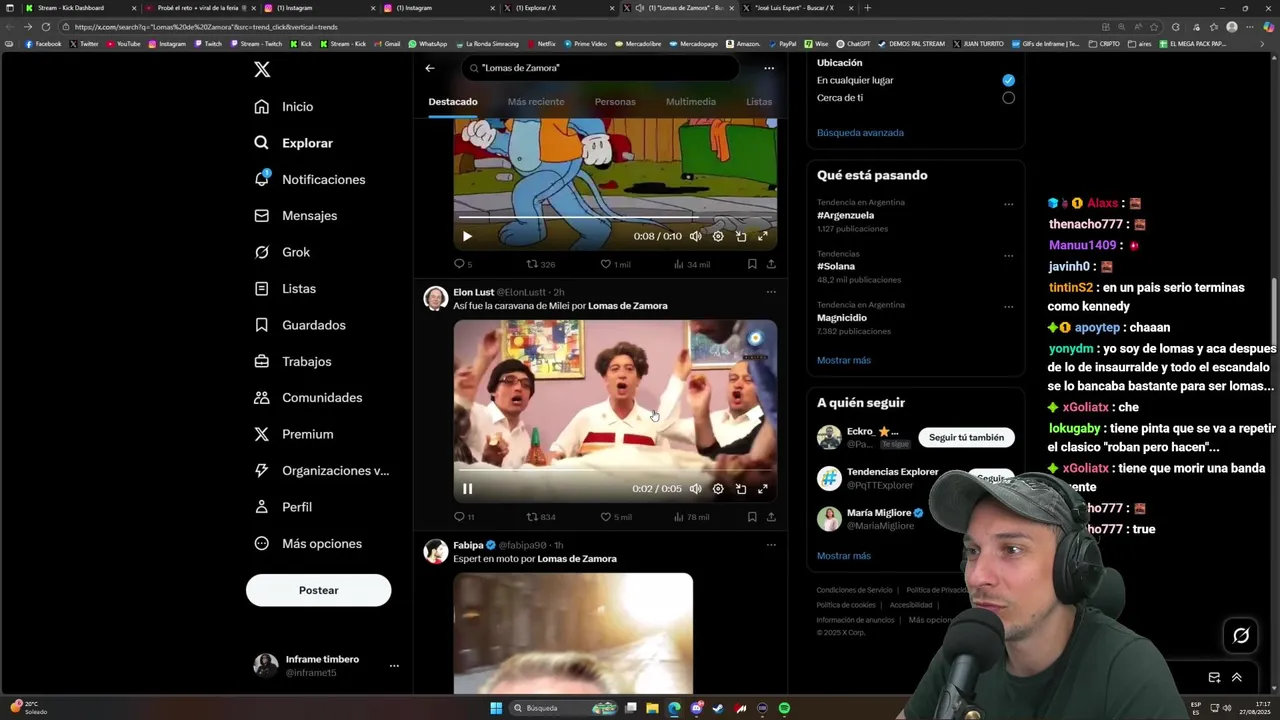Select En cualquier lugar location option

[x=1008, y=80]
